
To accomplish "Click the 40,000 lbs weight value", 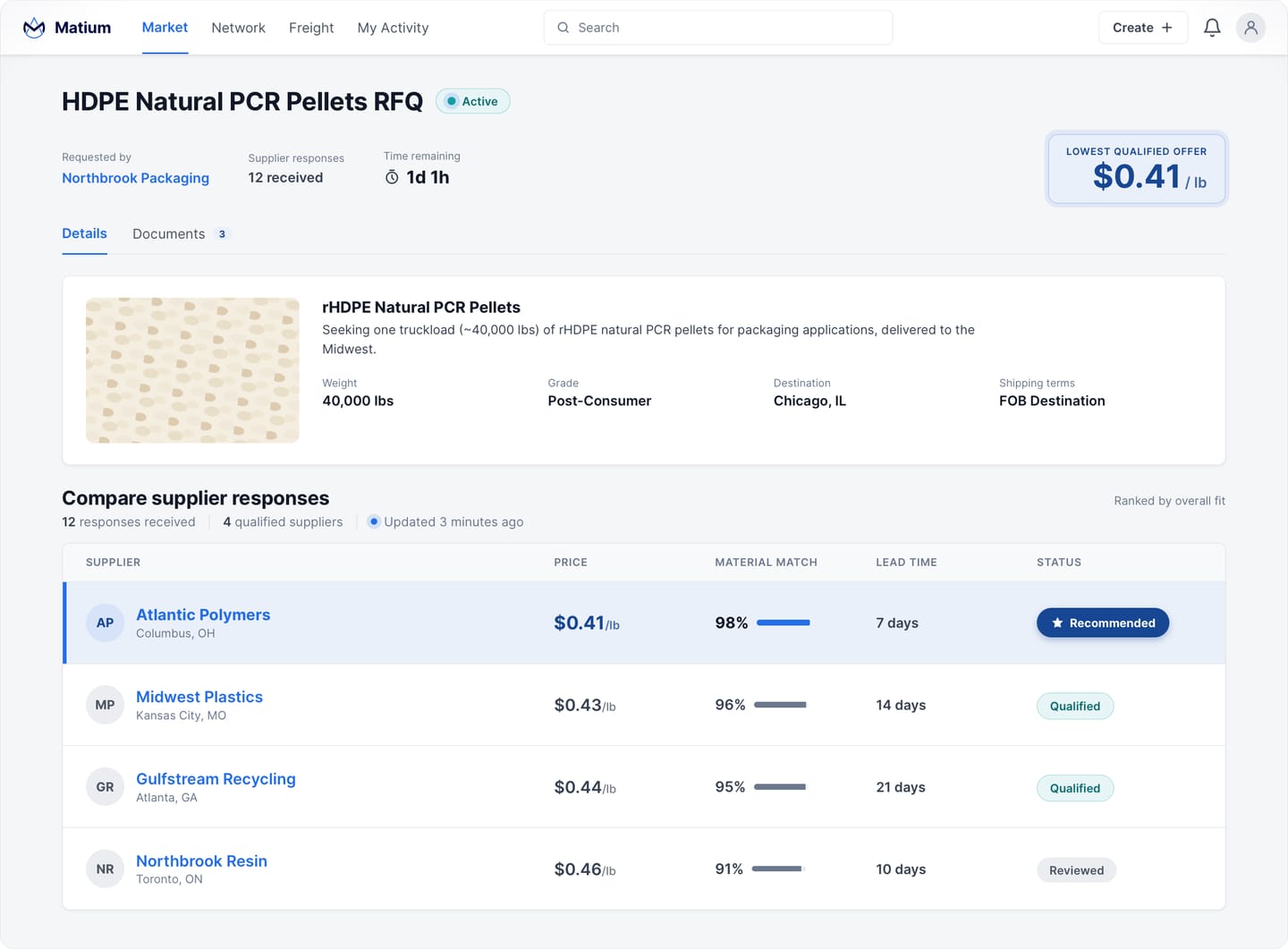I will click(x=358, y=401).
